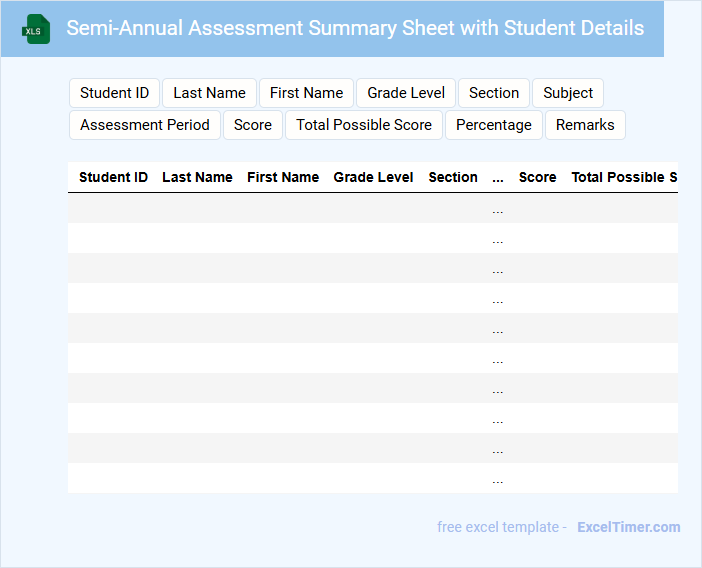Click the Last Name column header
The image size is (702, 568).
(197, 177)
